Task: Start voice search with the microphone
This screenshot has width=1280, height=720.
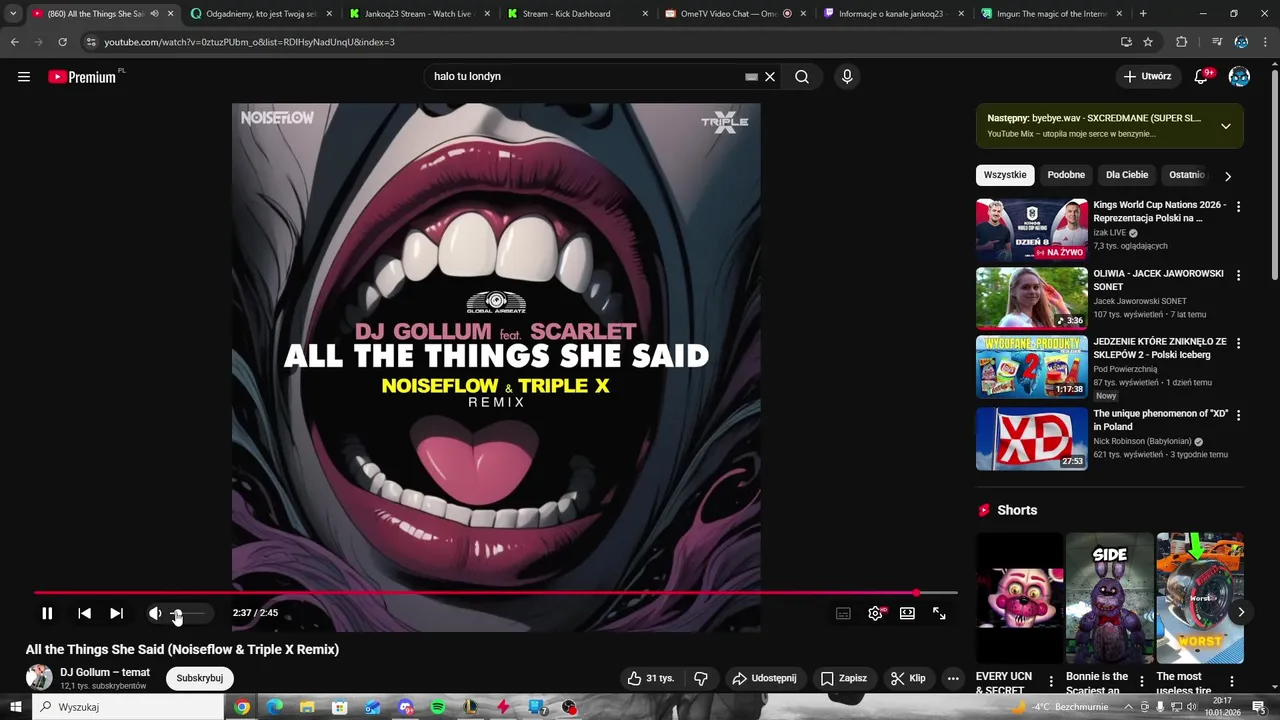Action: pos(847,77)
